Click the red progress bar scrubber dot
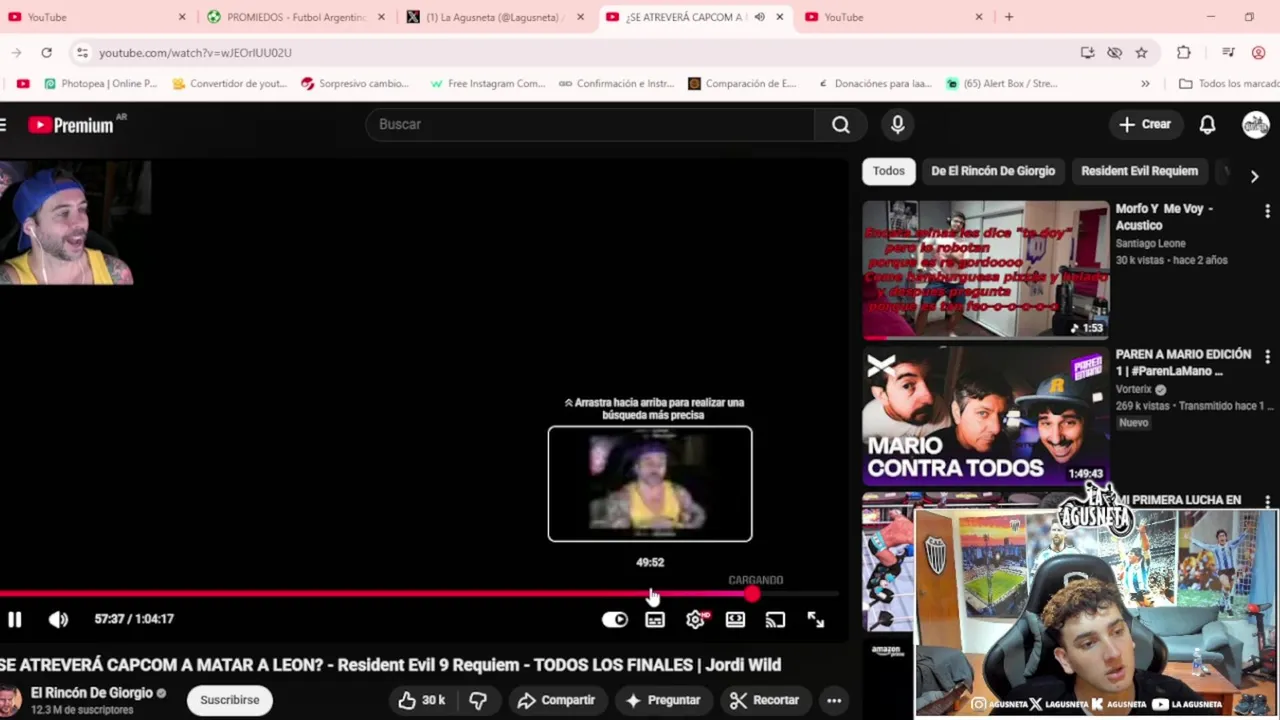 751,594
